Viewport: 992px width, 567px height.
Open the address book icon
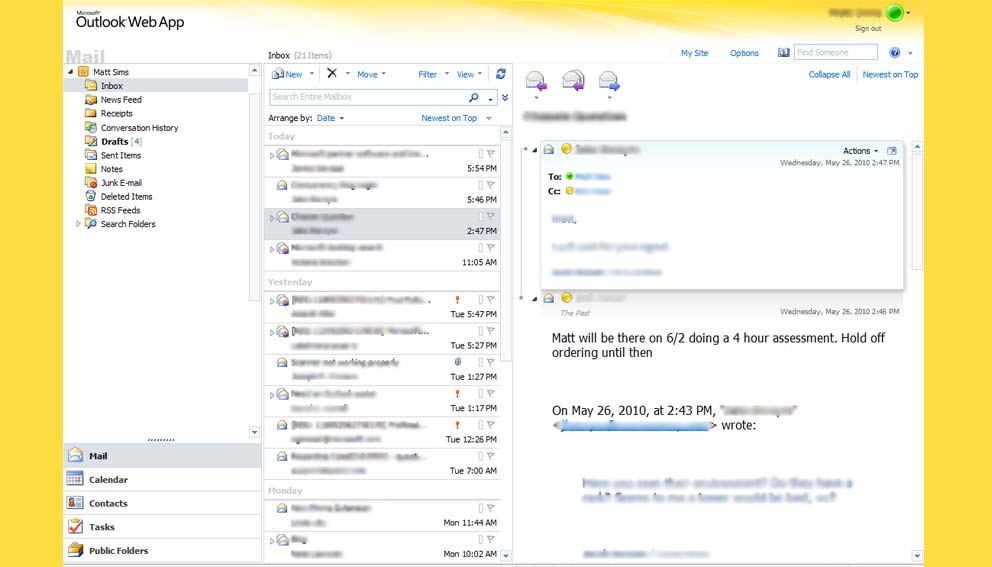[x=783, y=53]
